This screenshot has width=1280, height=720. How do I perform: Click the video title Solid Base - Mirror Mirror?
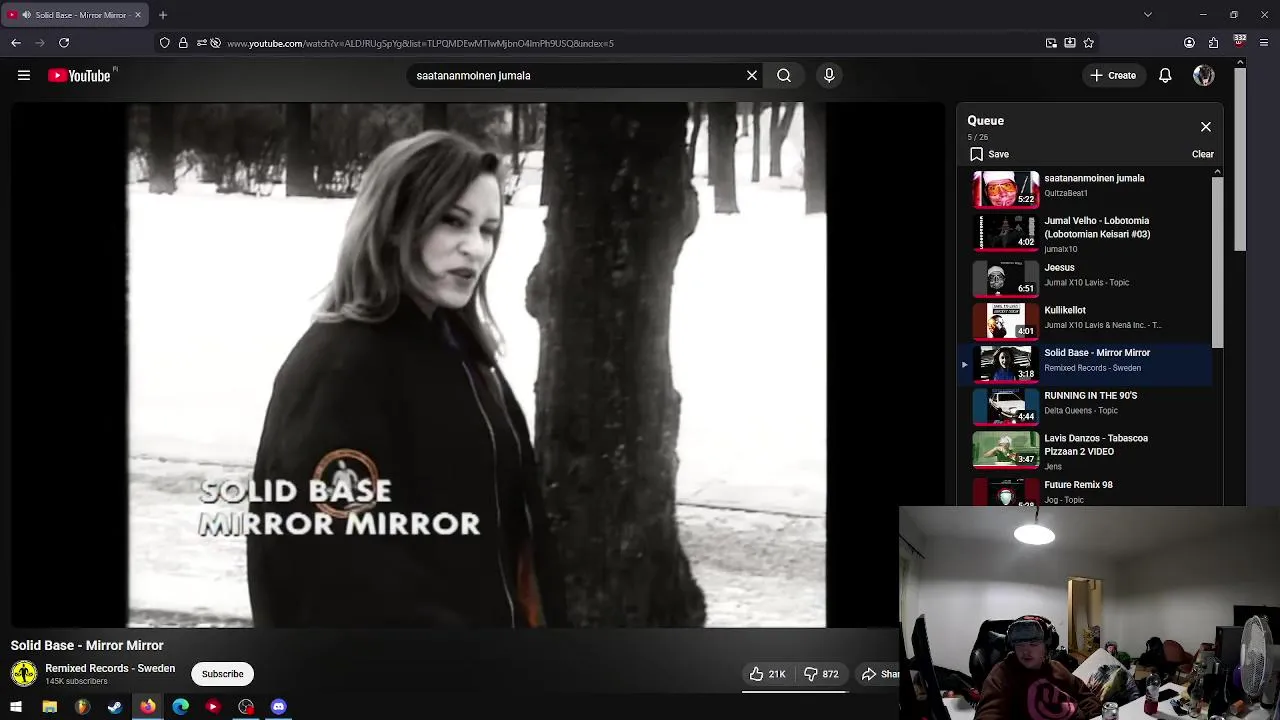[x=87, y=646]
